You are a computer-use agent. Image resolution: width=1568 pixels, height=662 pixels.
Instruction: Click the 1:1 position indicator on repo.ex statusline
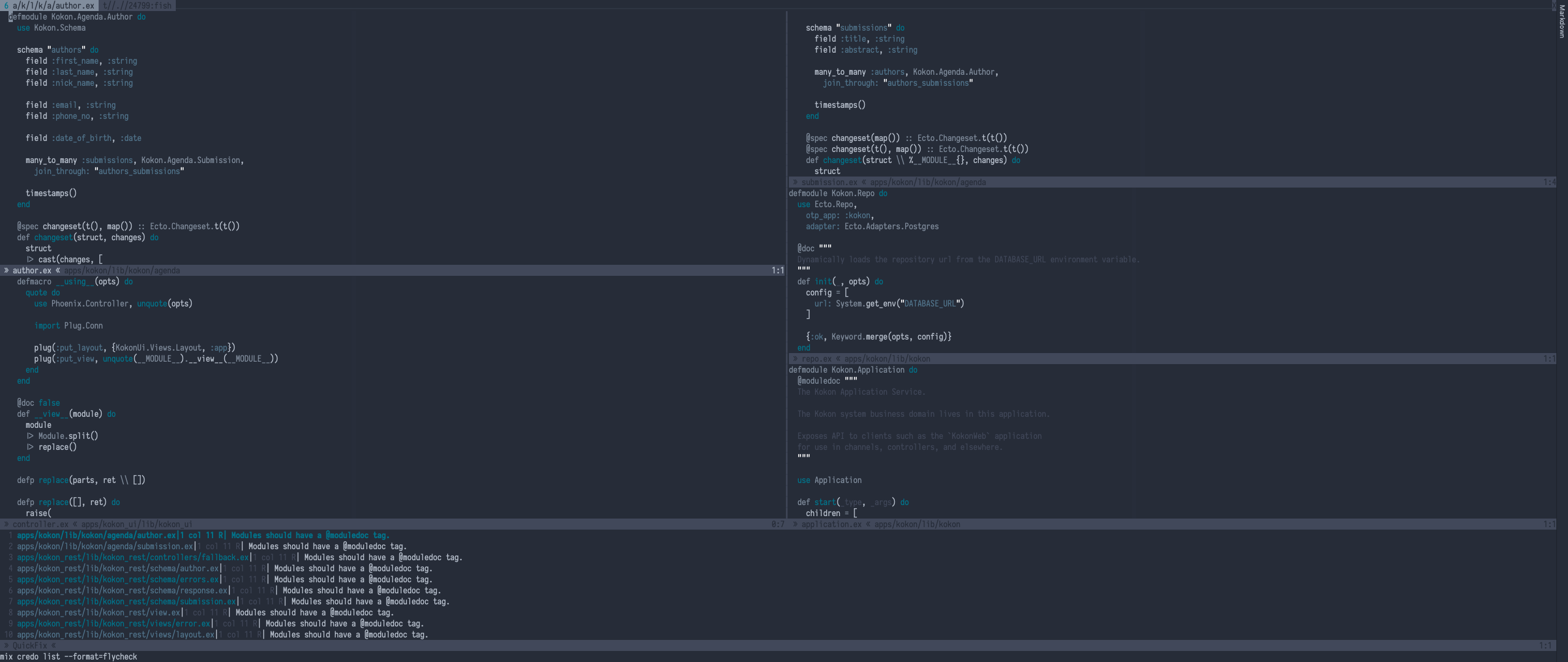[x=1548, y=359]
